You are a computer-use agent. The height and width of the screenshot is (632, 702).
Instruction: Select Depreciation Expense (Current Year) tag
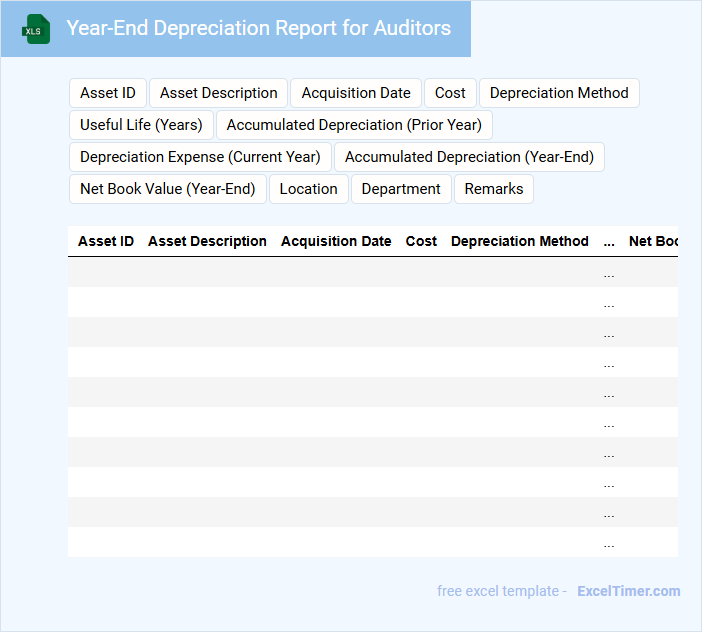click(200, 157)
